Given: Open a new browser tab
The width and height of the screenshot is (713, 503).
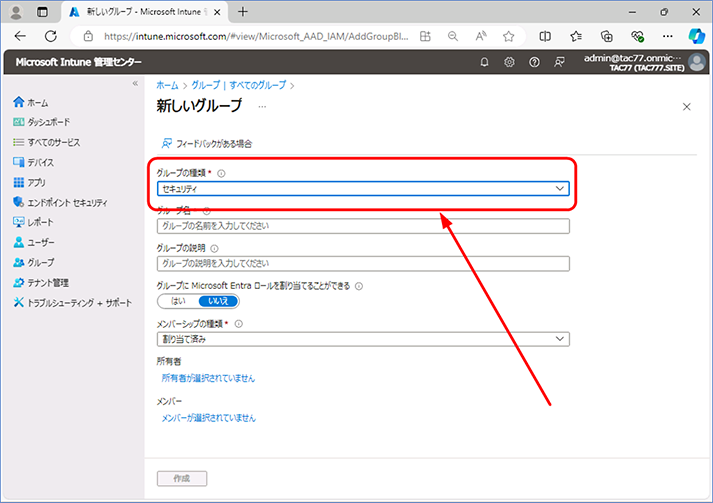Looking at the screenshot, I should (x=243, y=12).
